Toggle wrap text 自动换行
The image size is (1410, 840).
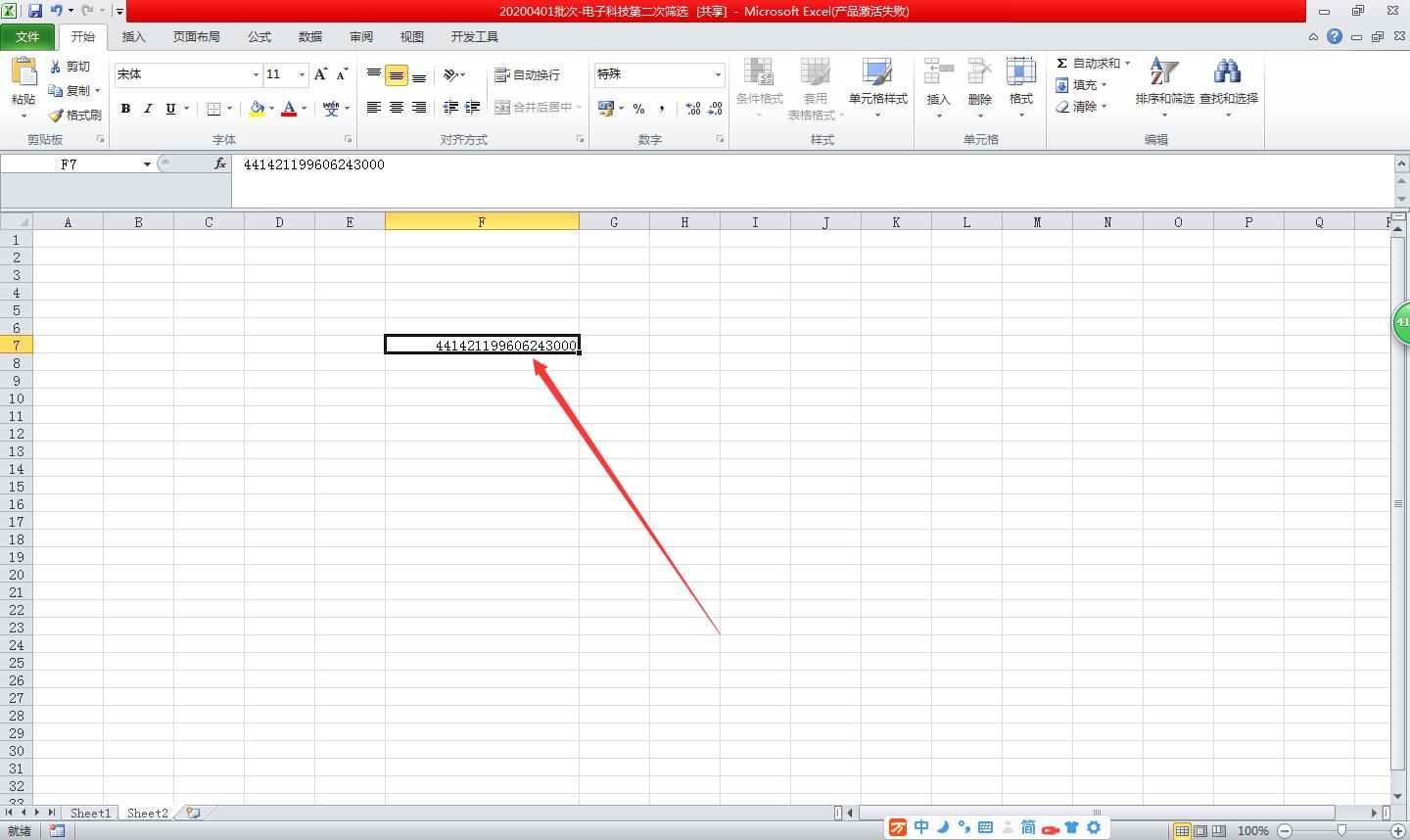point(528,74)
